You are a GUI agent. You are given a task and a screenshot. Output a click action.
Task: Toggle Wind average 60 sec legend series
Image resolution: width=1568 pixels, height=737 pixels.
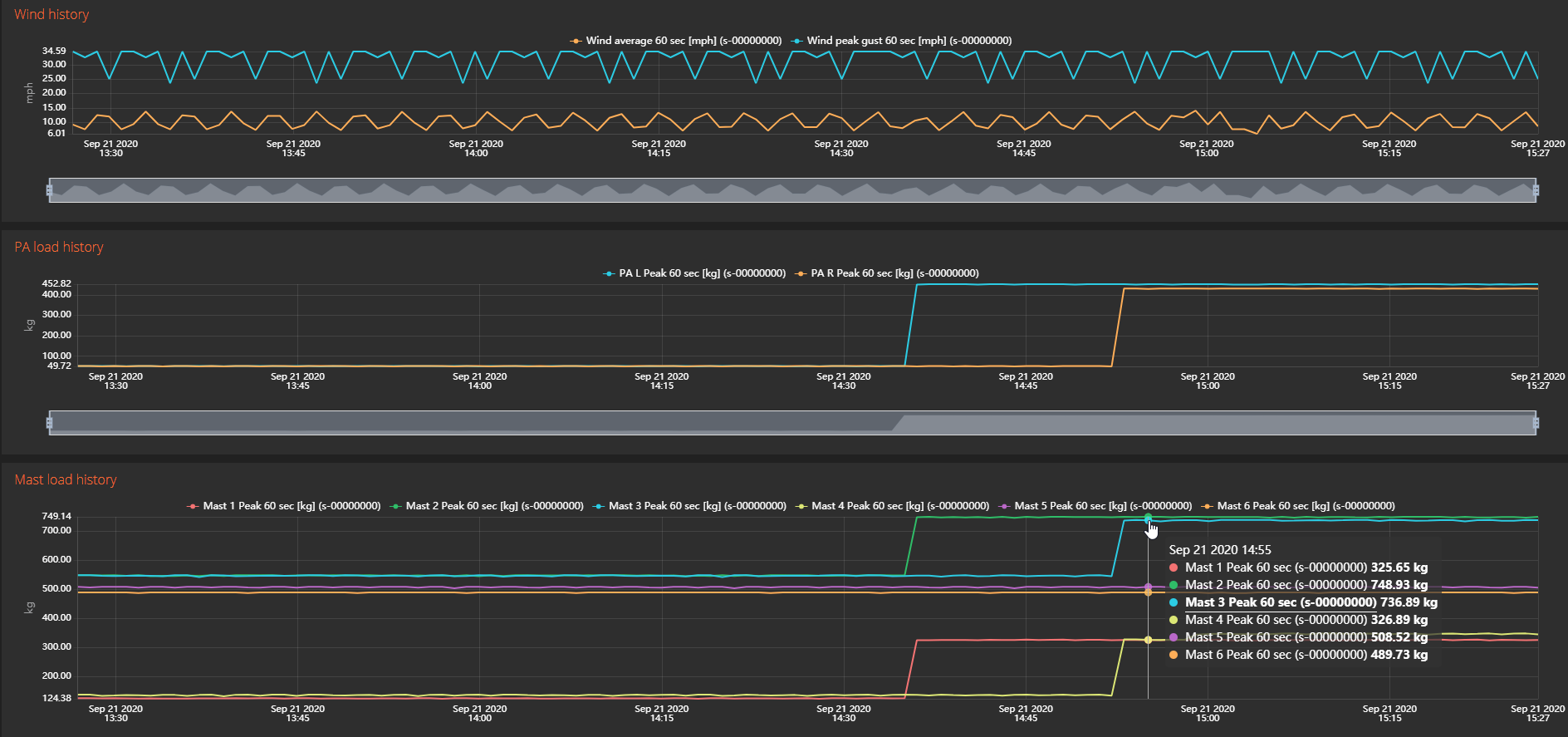point(675,41)
